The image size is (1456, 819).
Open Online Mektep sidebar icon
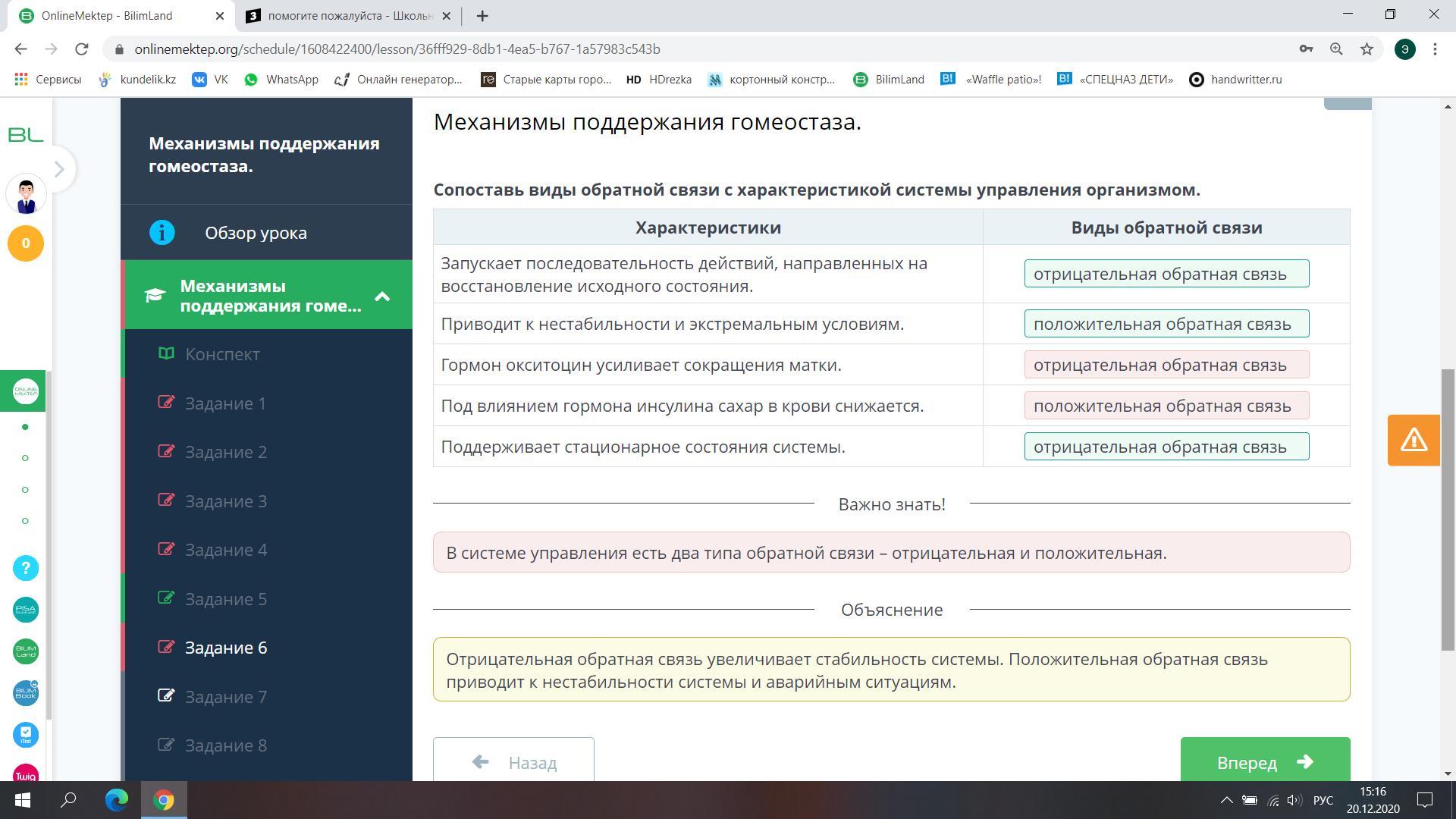[26, 391]
